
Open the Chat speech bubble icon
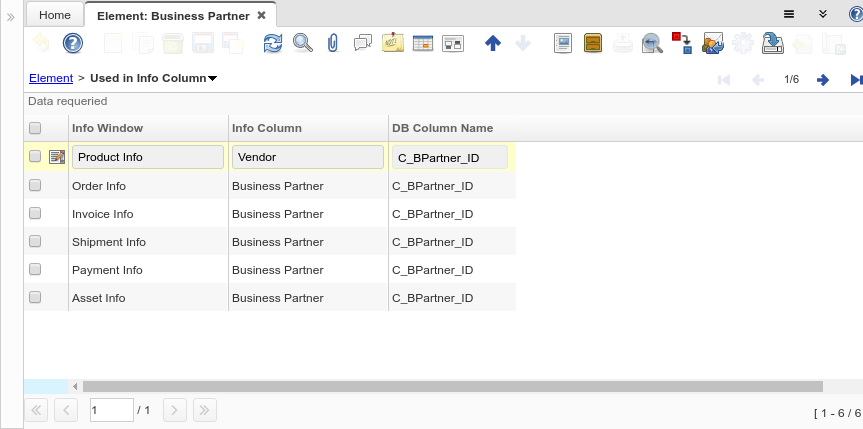363,43
